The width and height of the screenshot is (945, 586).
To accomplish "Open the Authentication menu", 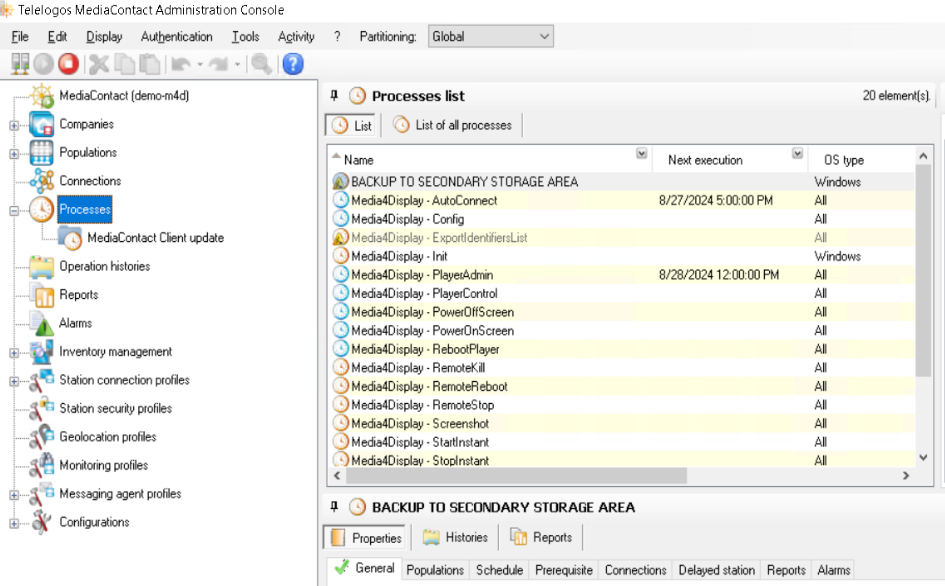I will tap(177, 37).
